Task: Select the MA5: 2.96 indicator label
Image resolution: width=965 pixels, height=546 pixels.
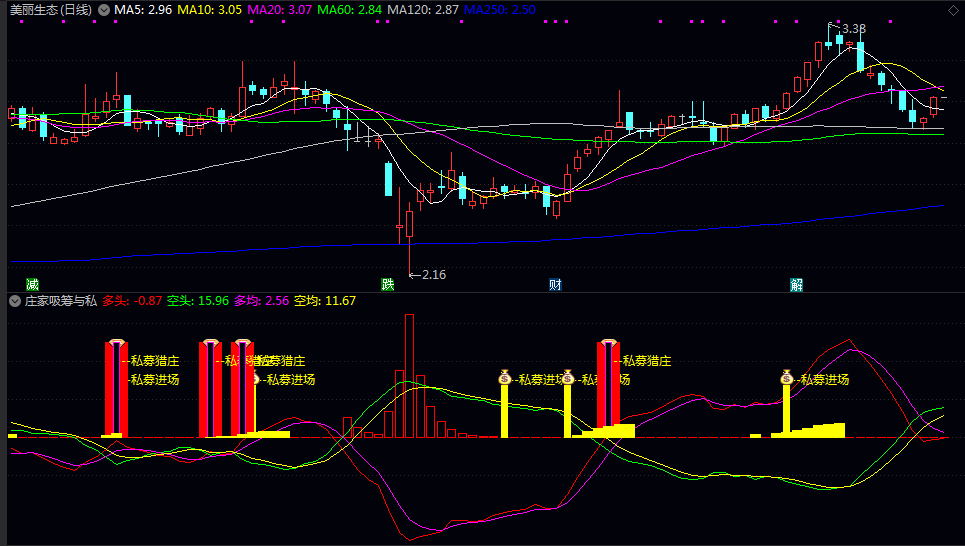Action: pyautogui.click(x=143, y=10)
